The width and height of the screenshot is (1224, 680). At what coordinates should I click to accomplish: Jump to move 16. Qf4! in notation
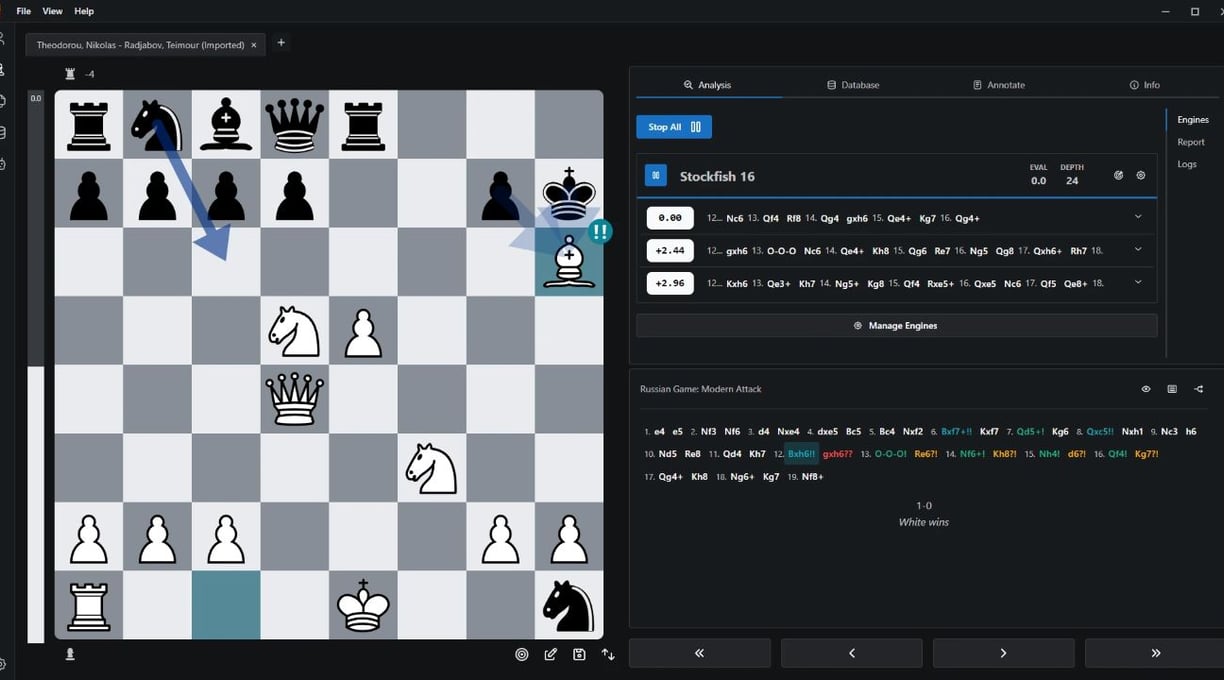tap(1117, 454)
